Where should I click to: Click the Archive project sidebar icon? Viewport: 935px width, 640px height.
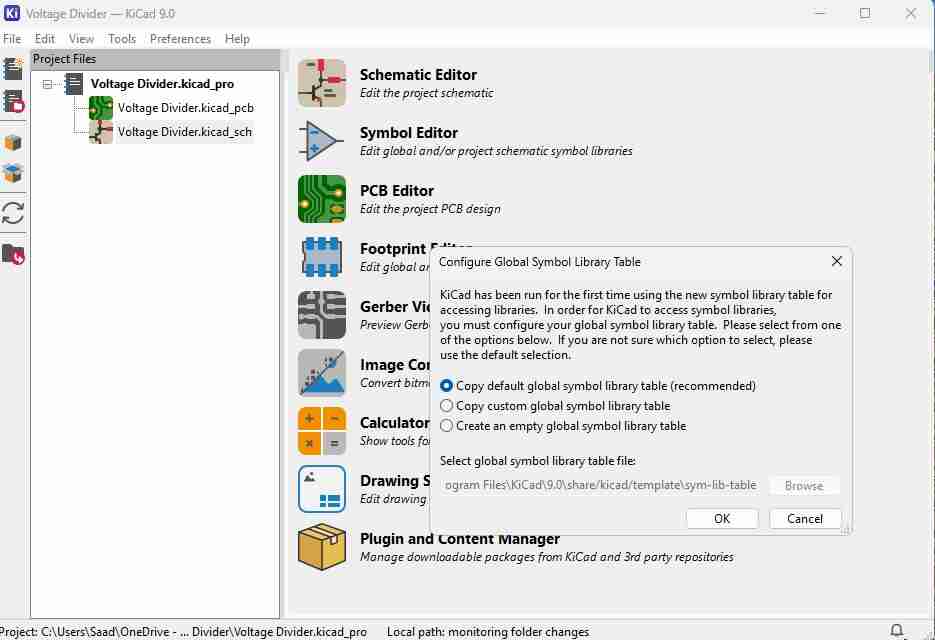click(x=13, y=143)
